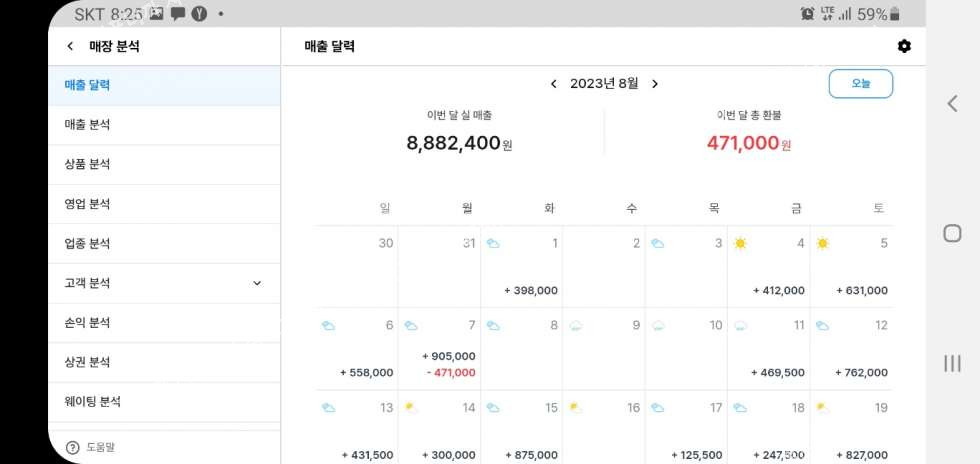Click the 오늘 button
980x464 pixels.
860,84
